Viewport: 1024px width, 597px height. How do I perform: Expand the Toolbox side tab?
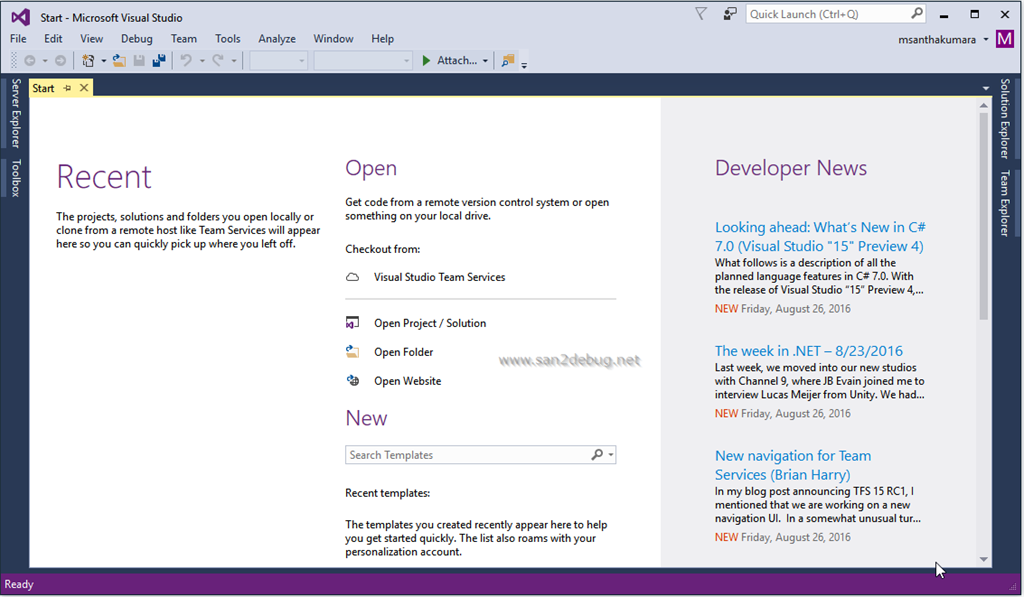(16, 178)
